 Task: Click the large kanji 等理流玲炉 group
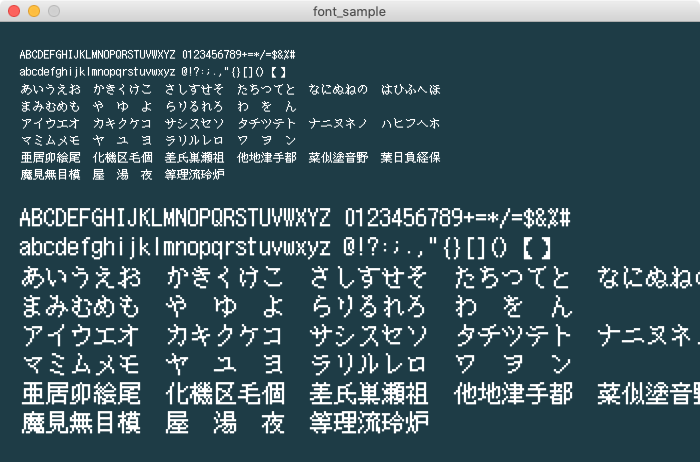pyautogui.click(x=369, y=421)
